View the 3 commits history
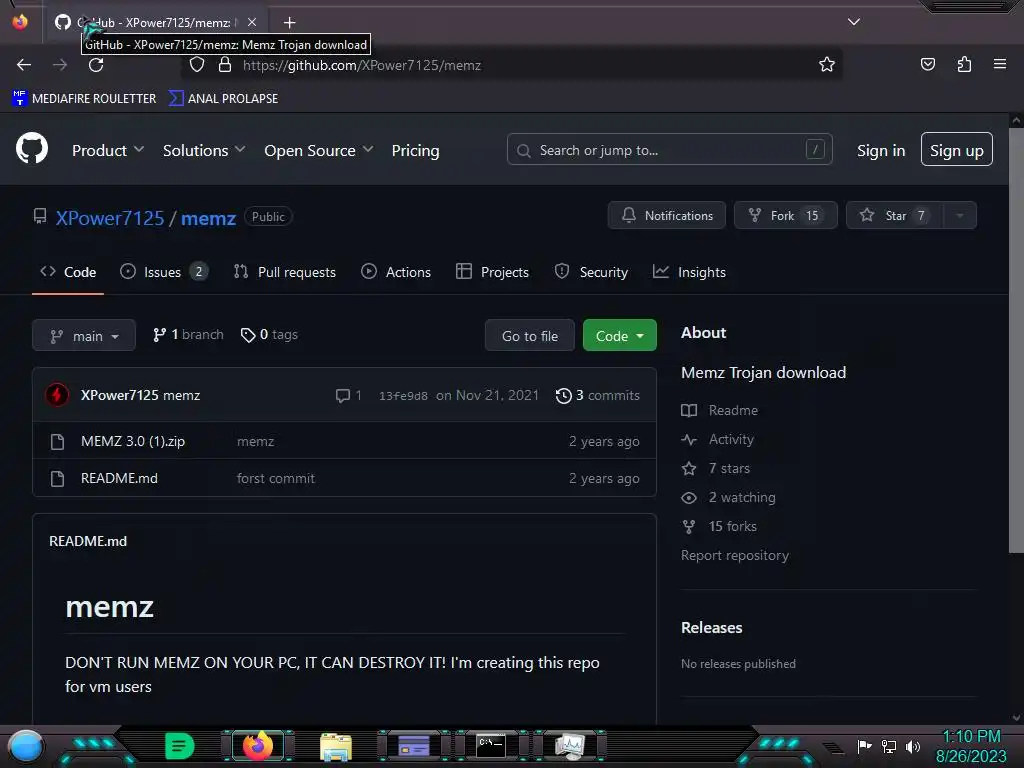This screenshot has height=768, width=1024. click(598, 396)
